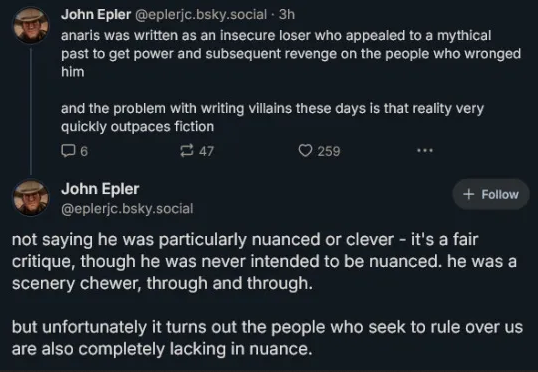
Task: Open the three-dot more options menu
Action: click(x=425, y=150)
